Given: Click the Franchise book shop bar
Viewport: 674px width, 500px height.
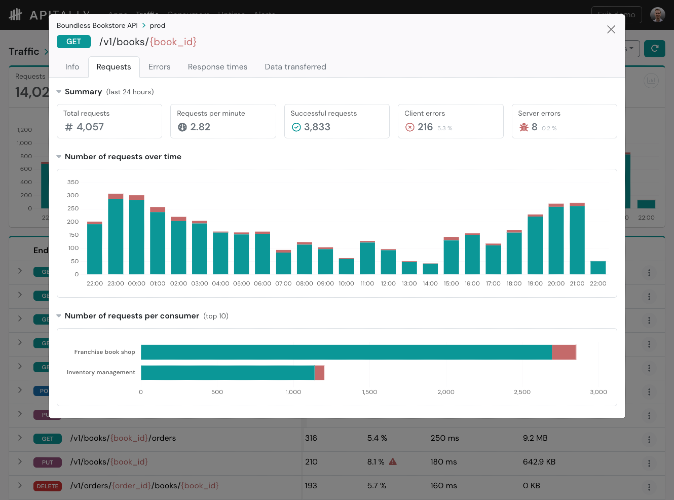Looking at the screenshot, I should (x=358, y=352).
